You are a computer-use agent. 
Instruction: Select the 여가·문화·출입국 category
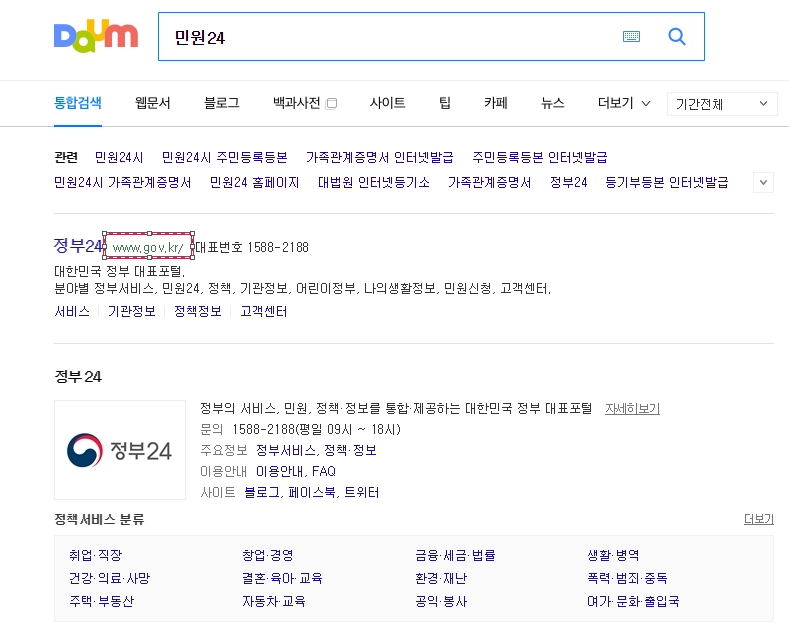click(x=633, y=601)
